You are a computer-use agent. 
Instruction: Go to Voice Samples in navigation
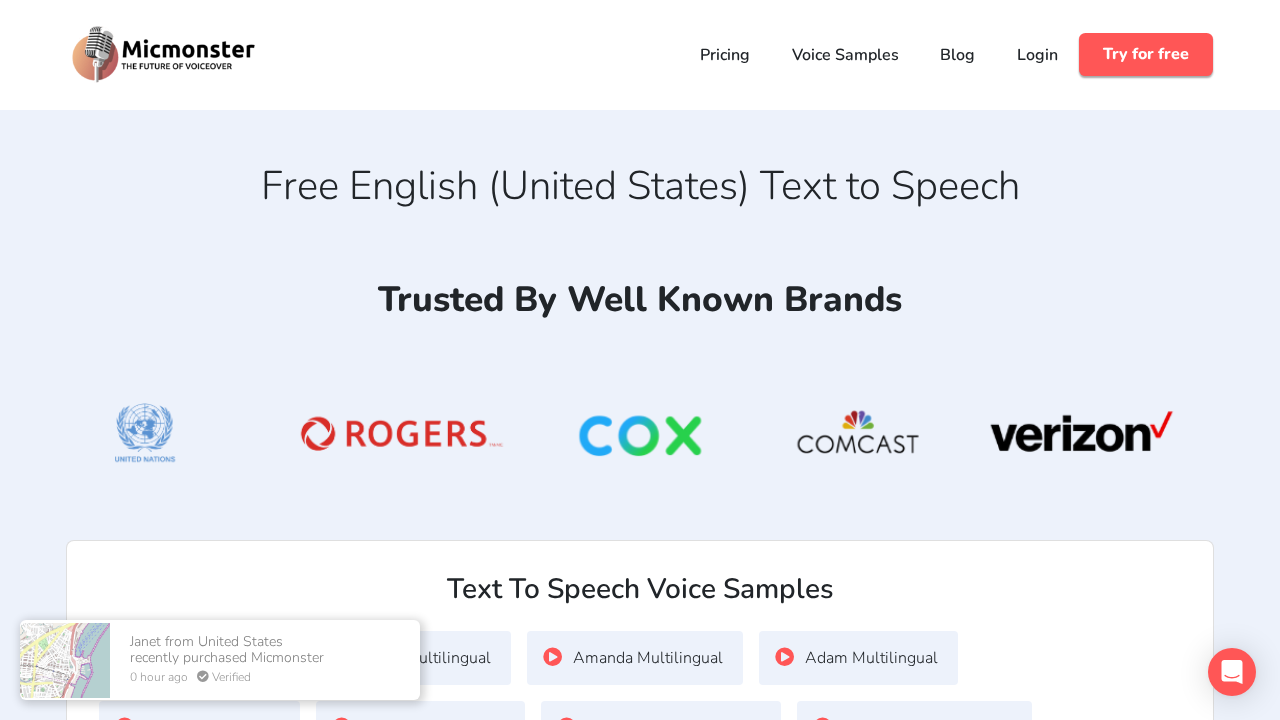coord(845,55)
